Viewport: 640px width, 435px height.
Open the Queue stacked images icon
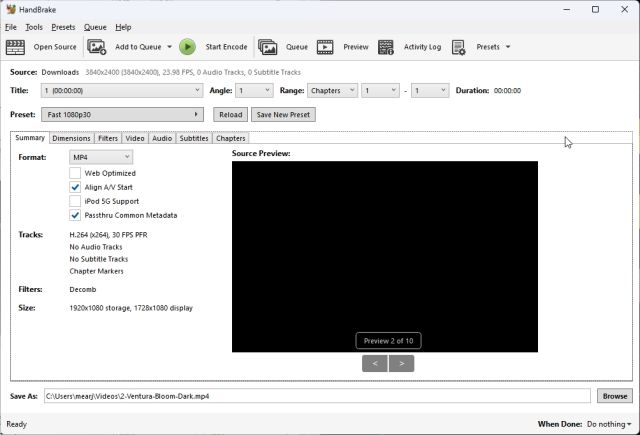point(267,47)
